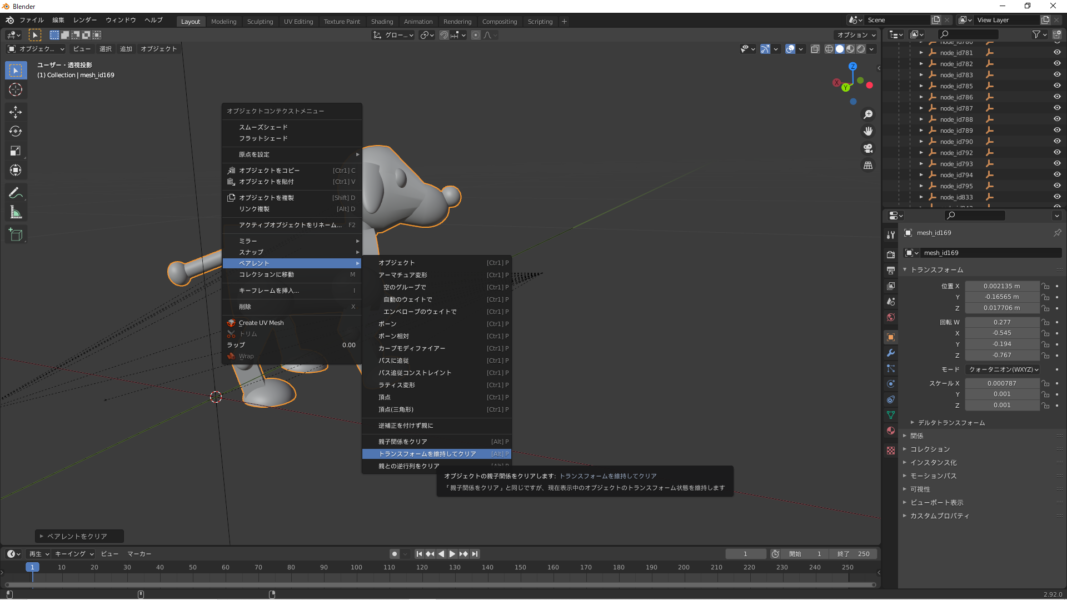Switch to the Modeling workspace tab

coord(223,21)
